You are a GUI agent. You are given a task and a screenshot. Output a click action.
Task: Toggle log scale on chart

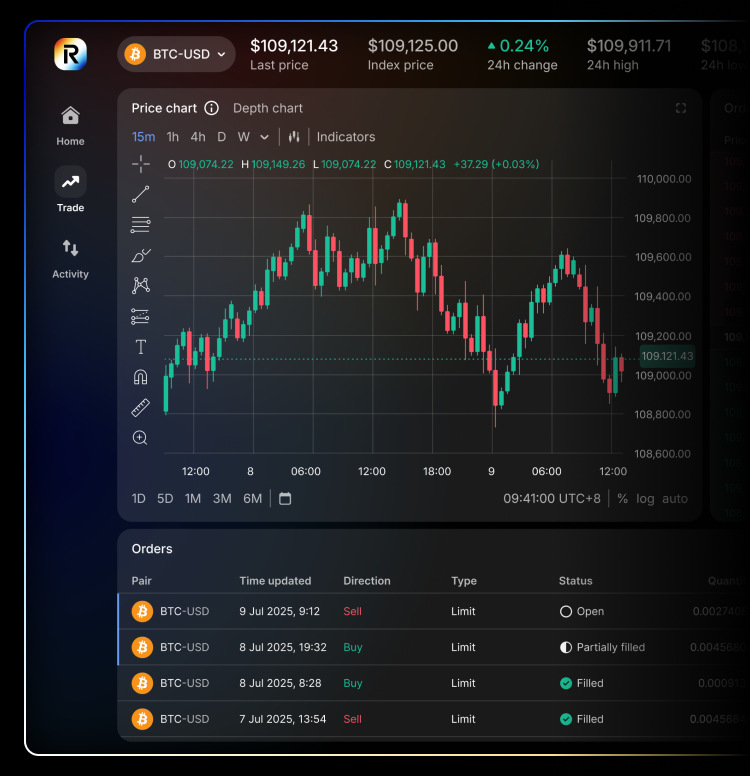(x=645, y=499)
